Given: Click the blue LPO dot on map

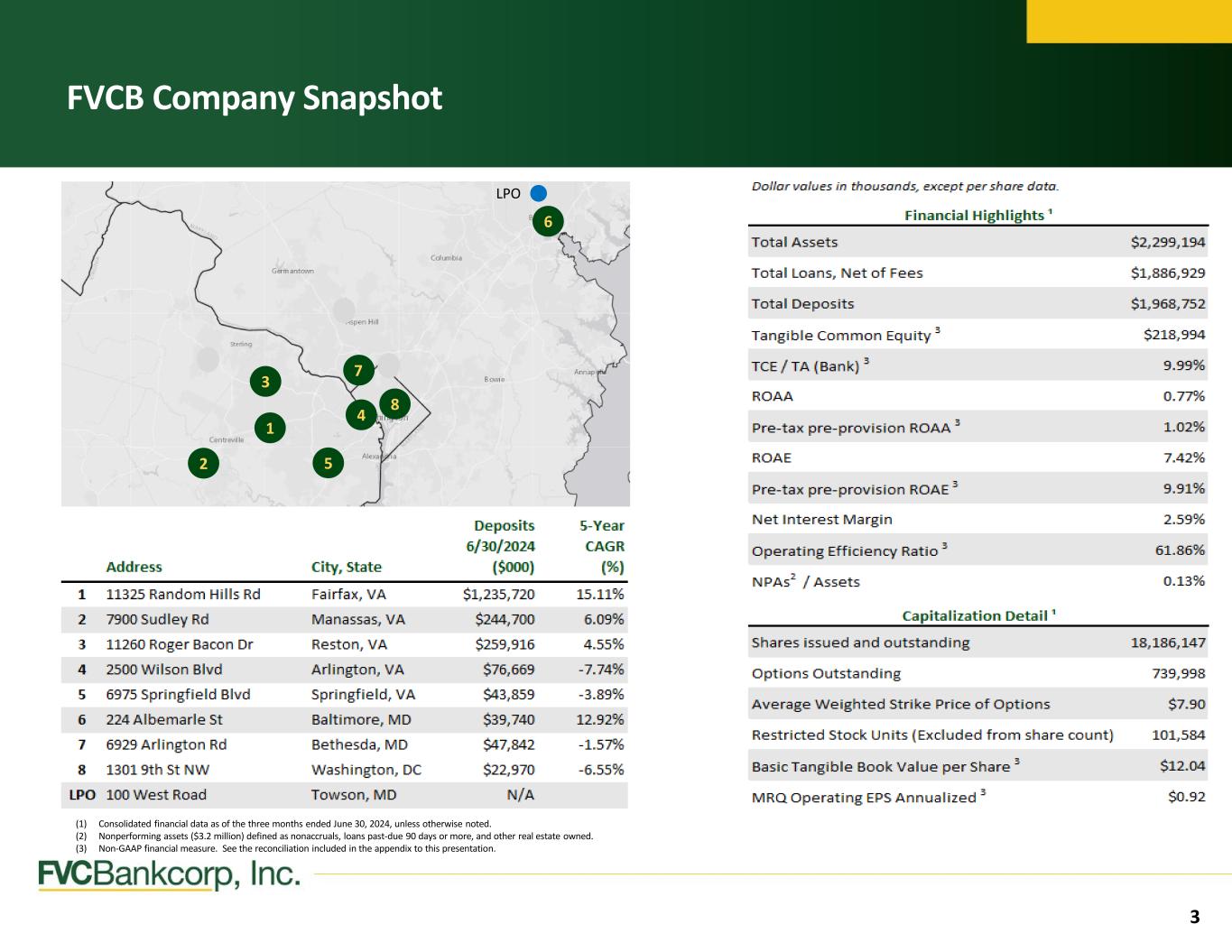Looking at the screenshot, I should 539,193.
